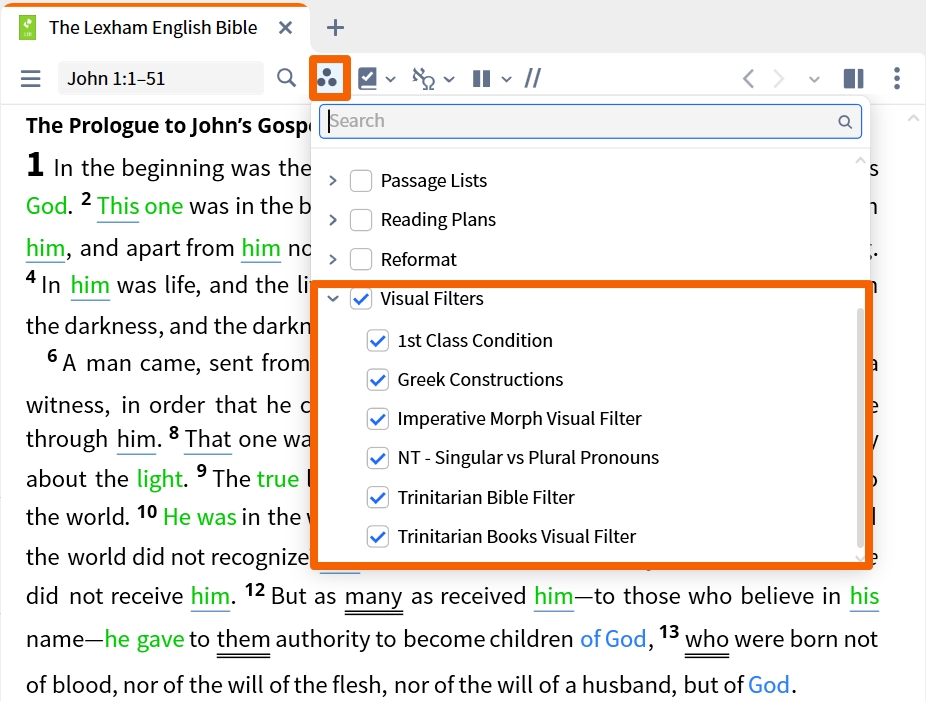Click the filter Search input field
This screenshot has height=701, width=926.
point(590,122)
